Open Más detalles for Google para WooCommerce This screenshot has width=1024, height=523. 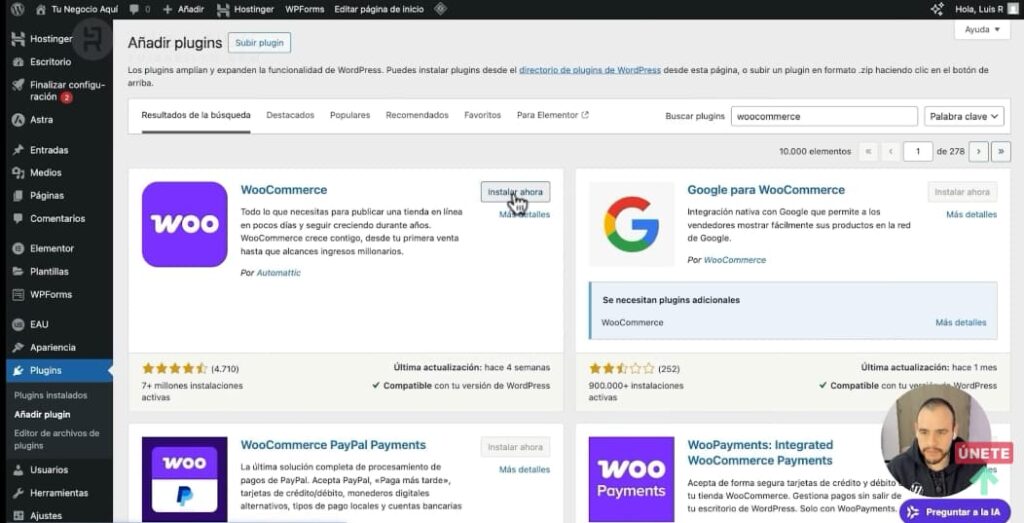(x=971, y=214)
